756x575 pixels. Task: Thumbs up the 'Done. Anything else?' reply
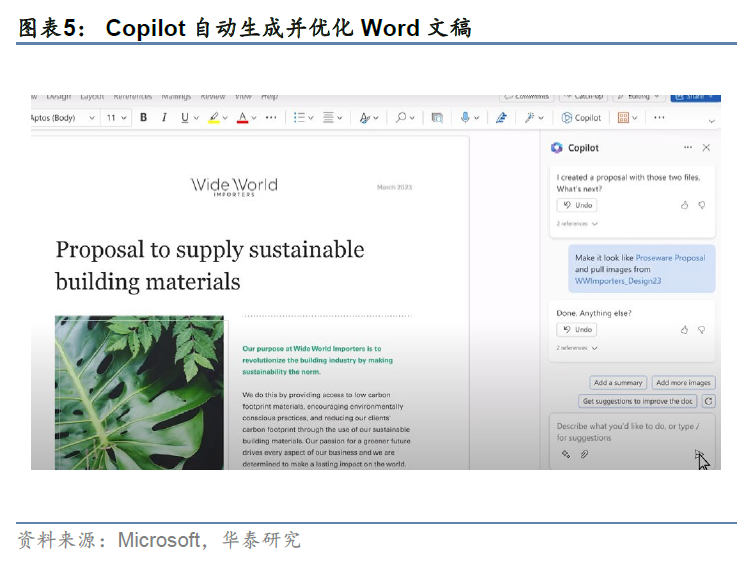pyautogui.click(x=684, y=330)
